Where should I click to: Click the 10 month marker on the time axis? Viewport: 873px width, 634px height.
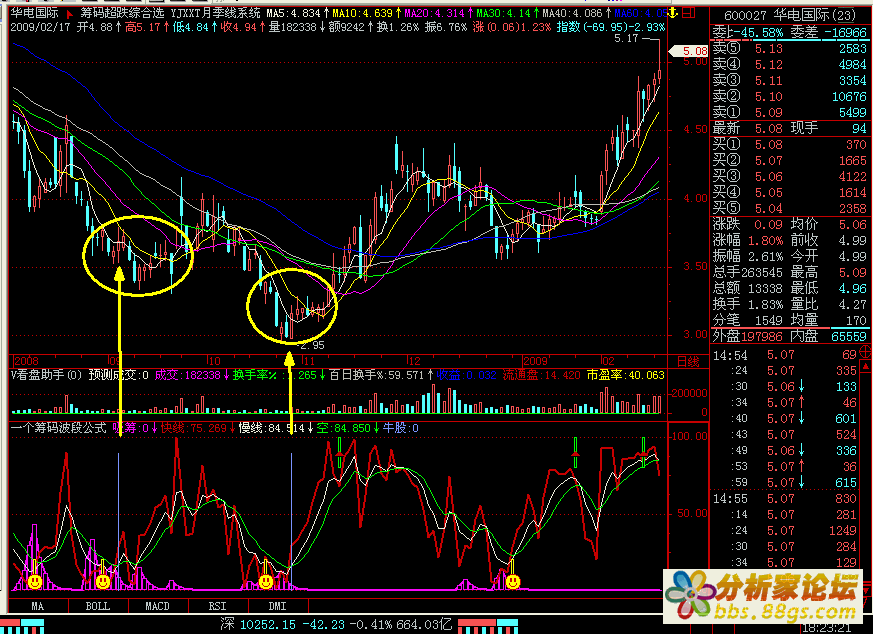tap(214, 361)
